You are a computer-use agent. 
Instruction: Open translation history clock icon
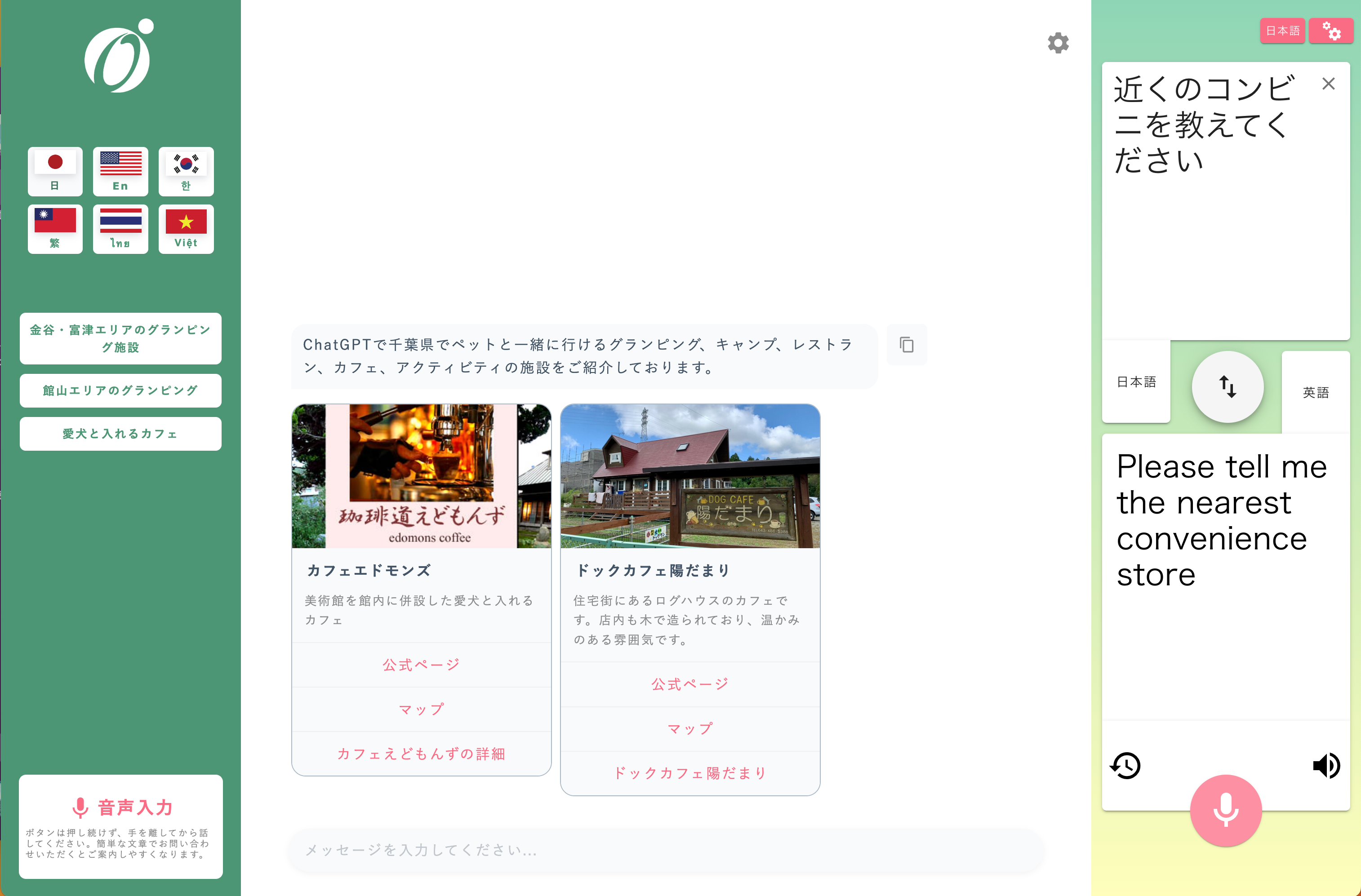coord(1125,766)
